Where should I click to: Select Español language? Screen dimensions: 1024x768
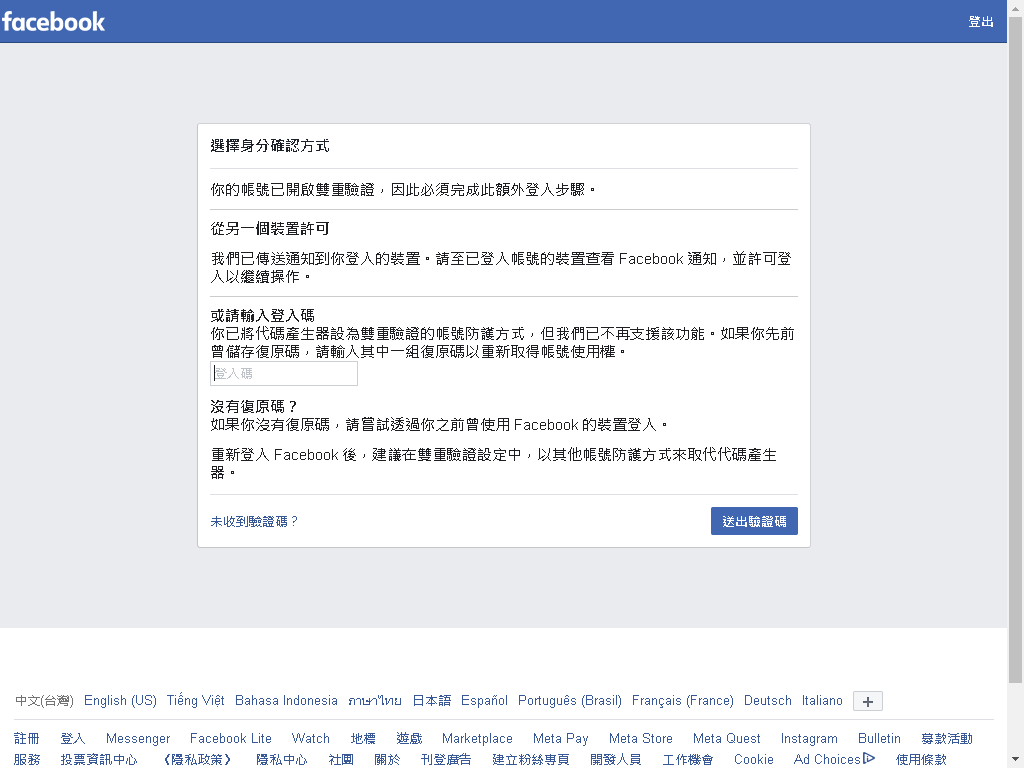(484, 700)
